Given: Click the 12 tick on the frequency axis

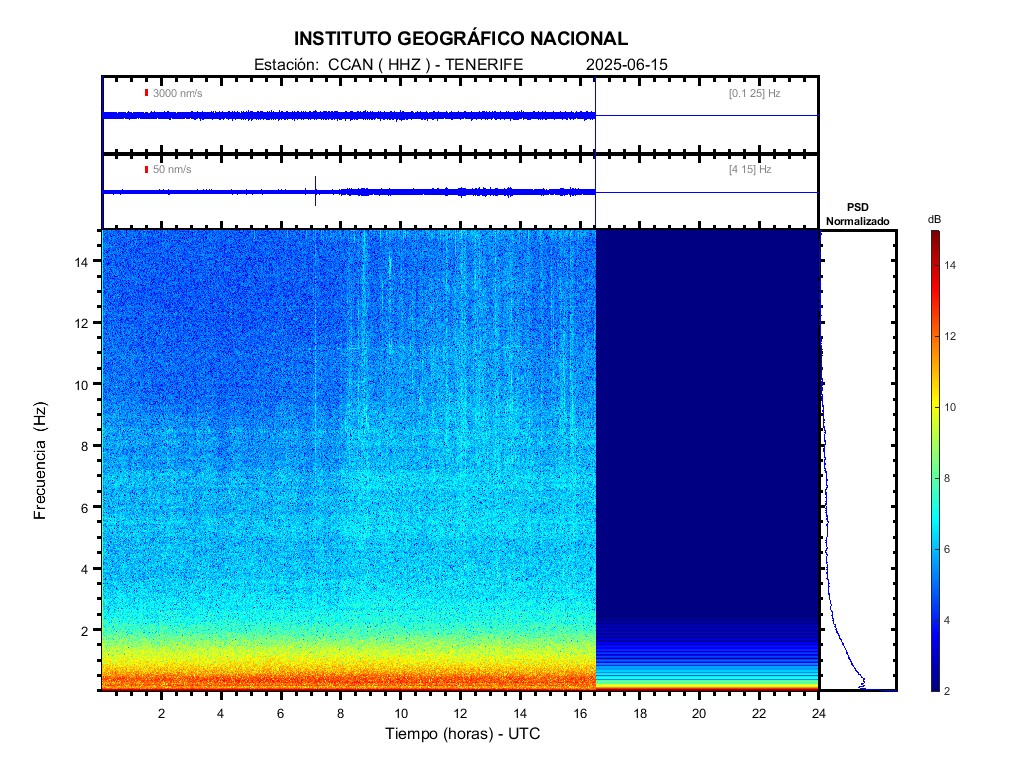Looking at the screenshot, I should pyautogui.click(x=81, y=323).
